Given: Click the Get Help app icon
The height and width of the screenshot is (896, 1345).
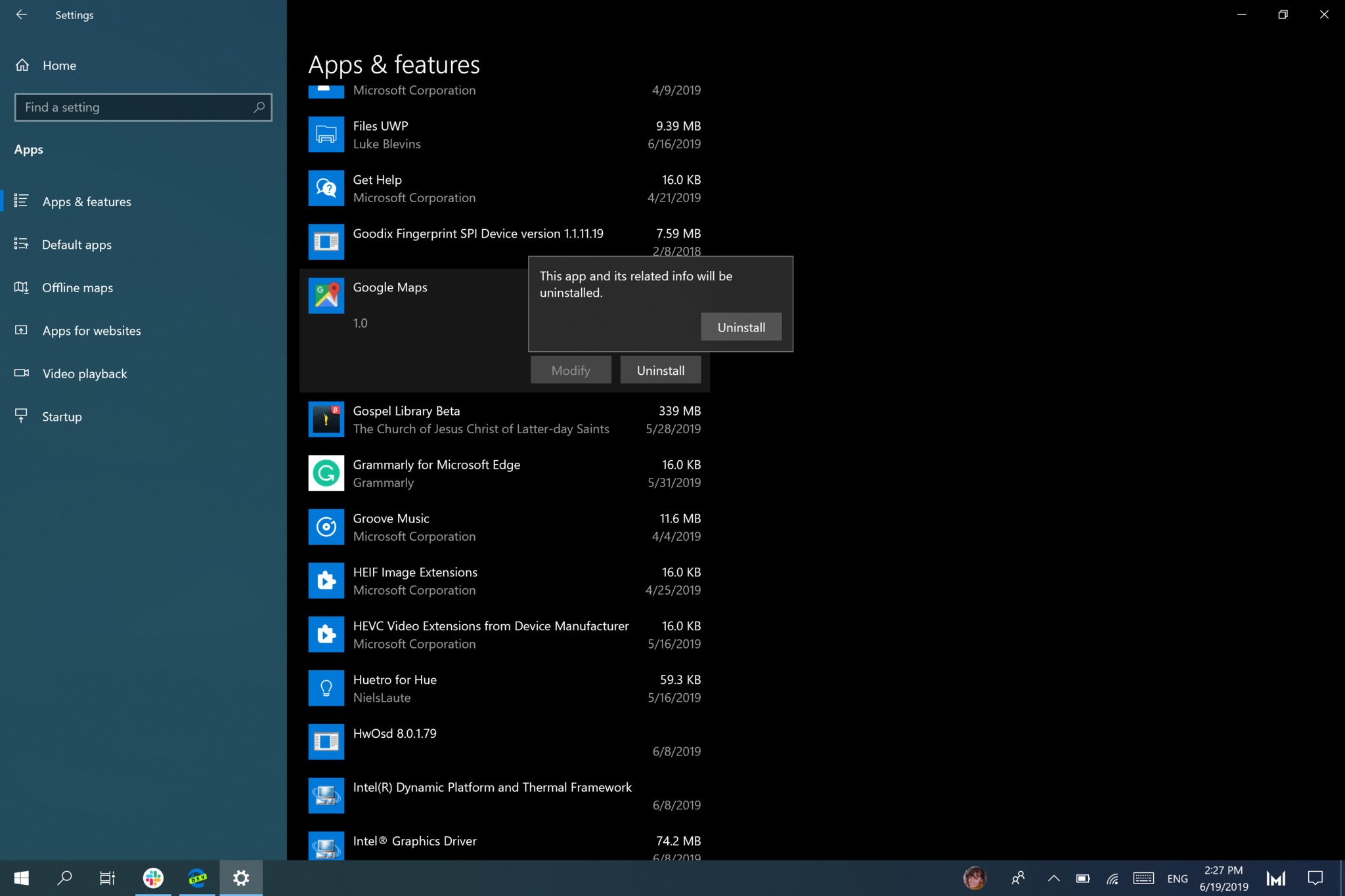Looking at the screenshot, I should [326, 188].
